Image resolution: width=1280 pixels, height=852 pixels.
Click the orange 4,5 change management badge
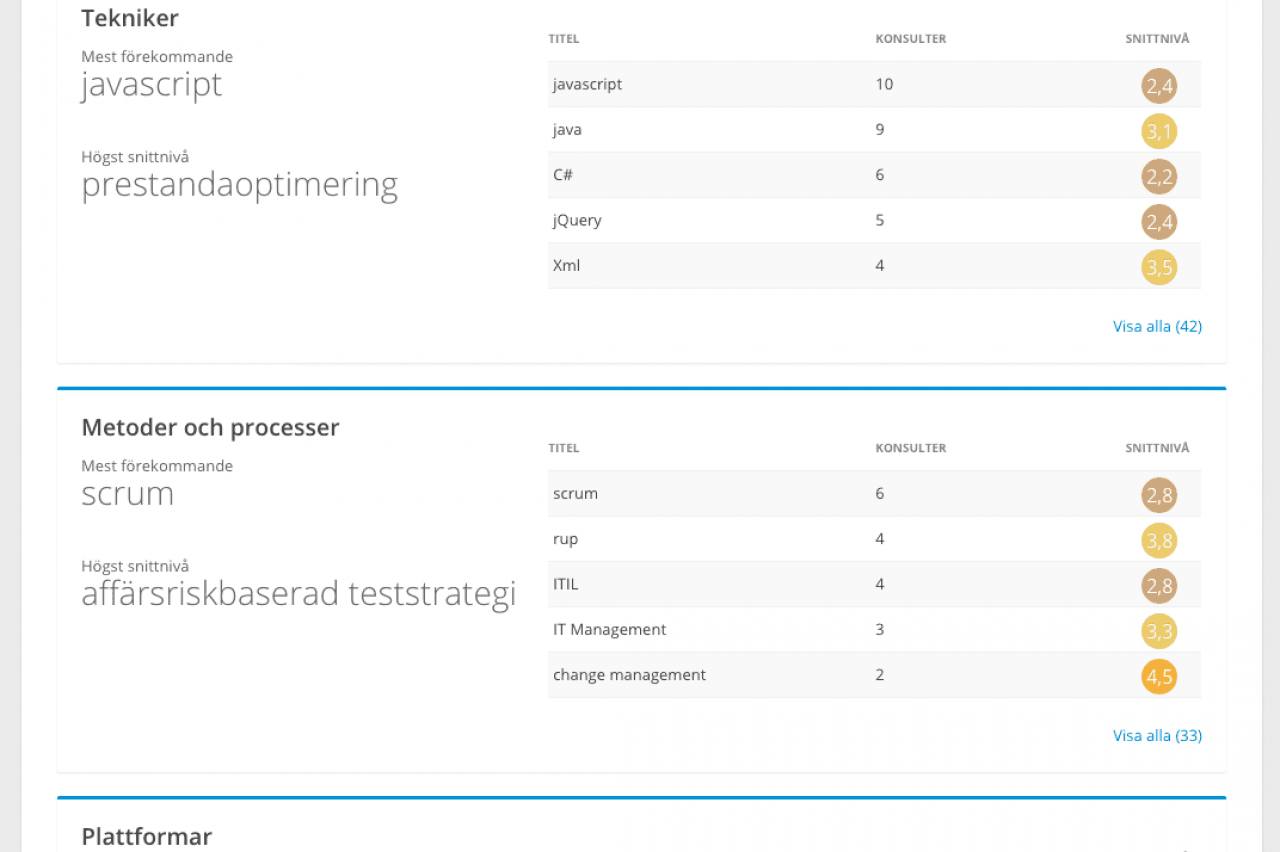1159,676
